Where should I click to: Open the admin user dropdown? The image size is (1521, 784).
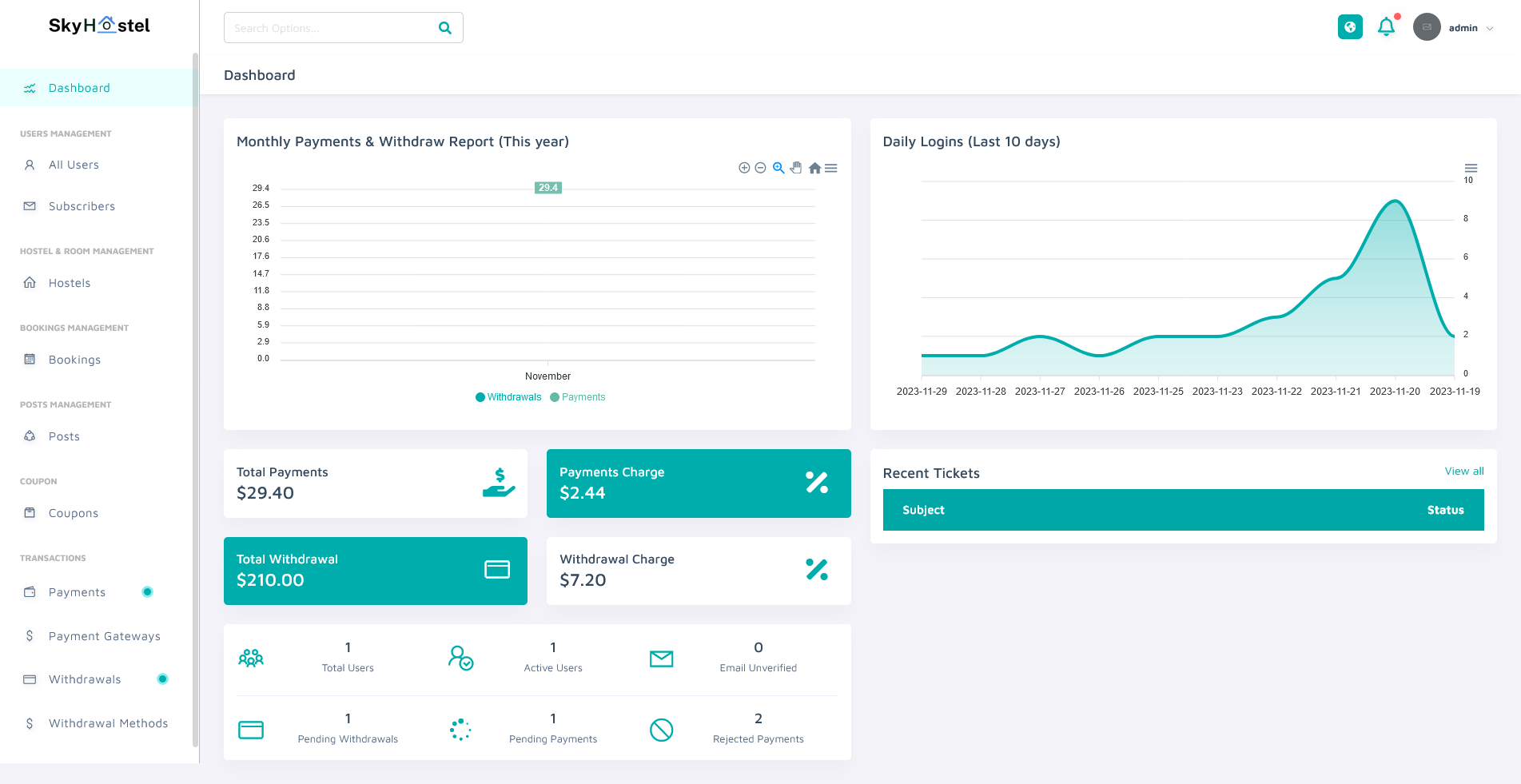coord(1454,28)
